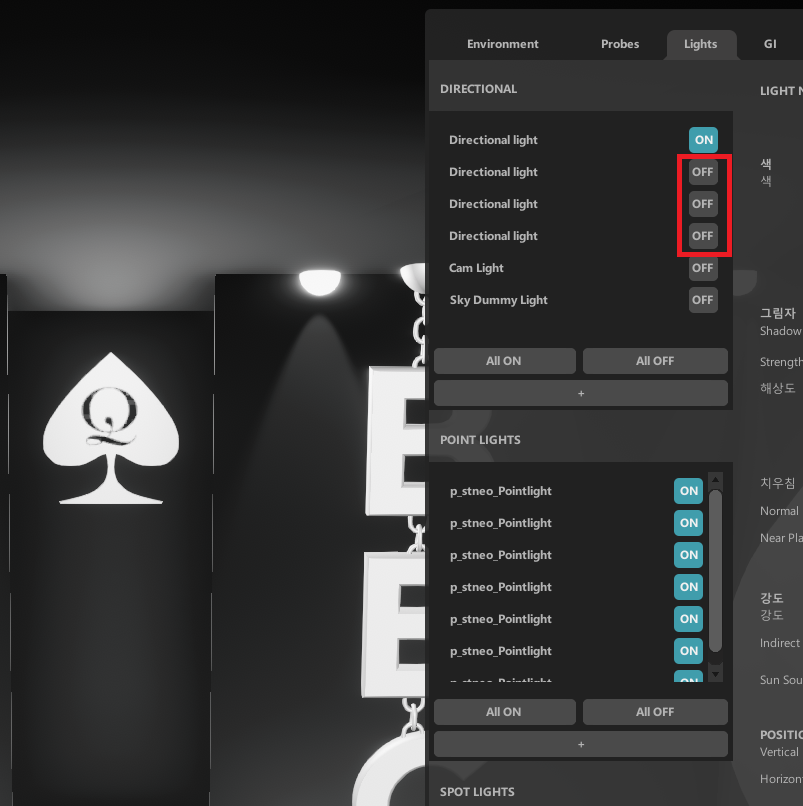
Task: Click the 해상도 resolution label
Action: 778,388
